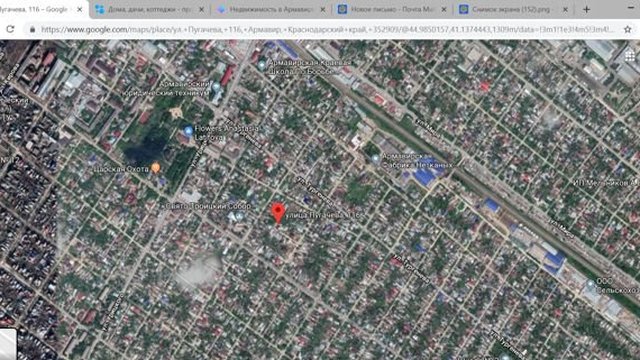Open the Армавирская Фабрика Нетканых marker

click(376, 159)
